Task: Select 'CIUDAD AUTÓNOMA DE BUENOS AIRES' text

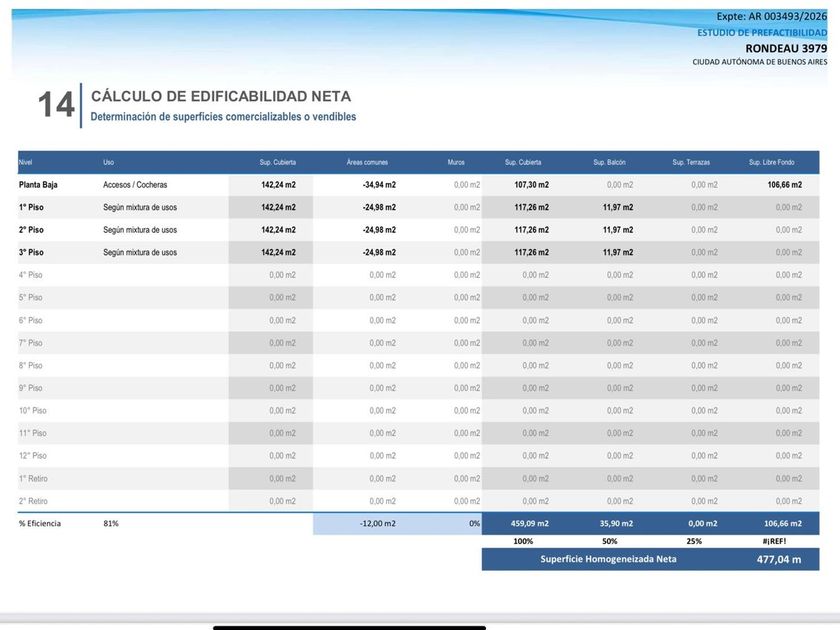Action: click(x=760, y=62)
